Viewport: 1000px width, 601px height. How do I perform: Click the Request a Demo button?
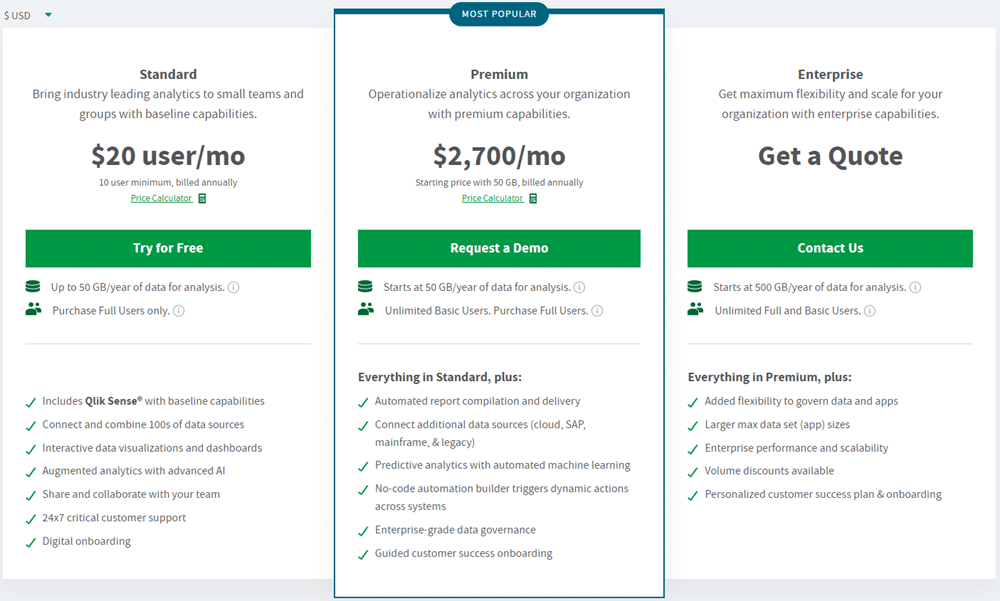click(x=498, y=247)
